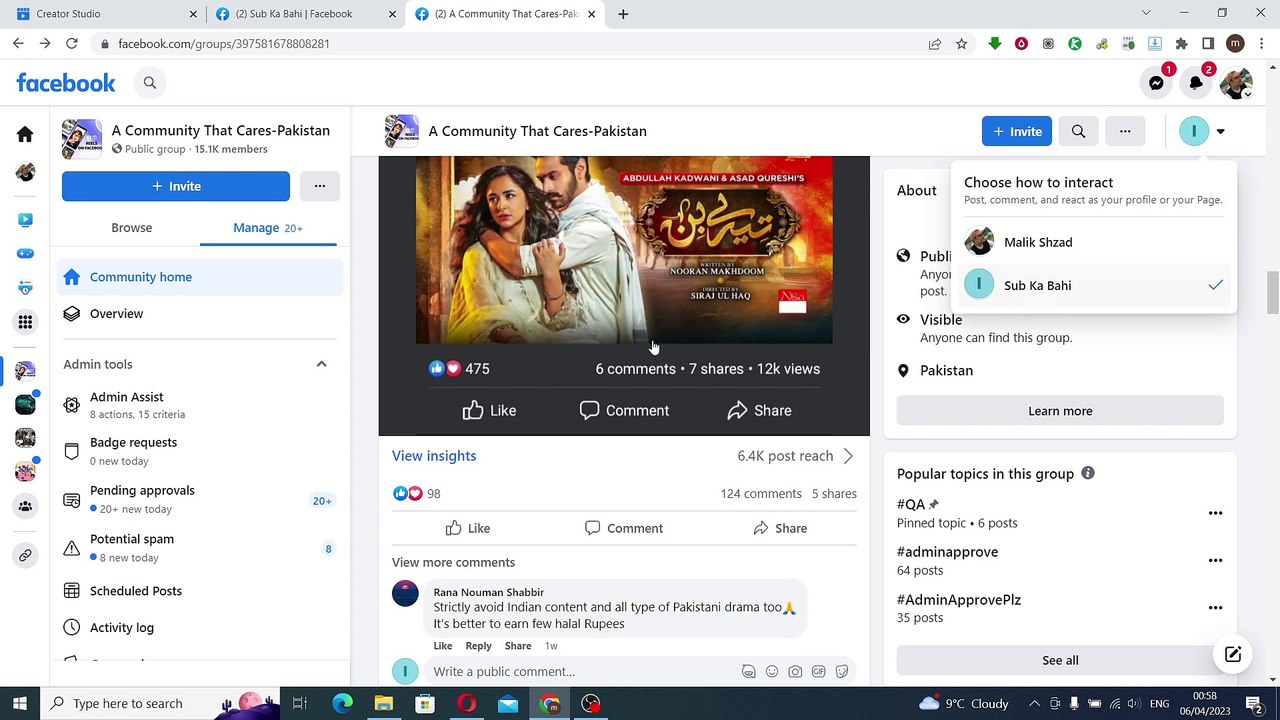Open Overview menu item

200,314
